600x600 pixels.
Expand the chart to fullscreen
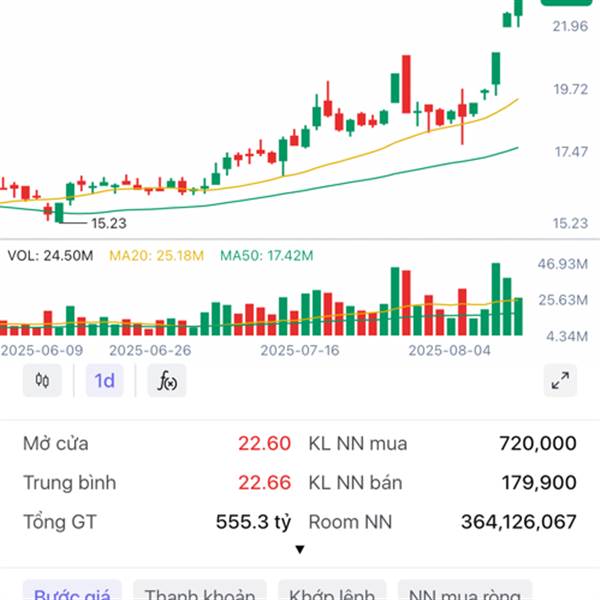coord(560,381)
